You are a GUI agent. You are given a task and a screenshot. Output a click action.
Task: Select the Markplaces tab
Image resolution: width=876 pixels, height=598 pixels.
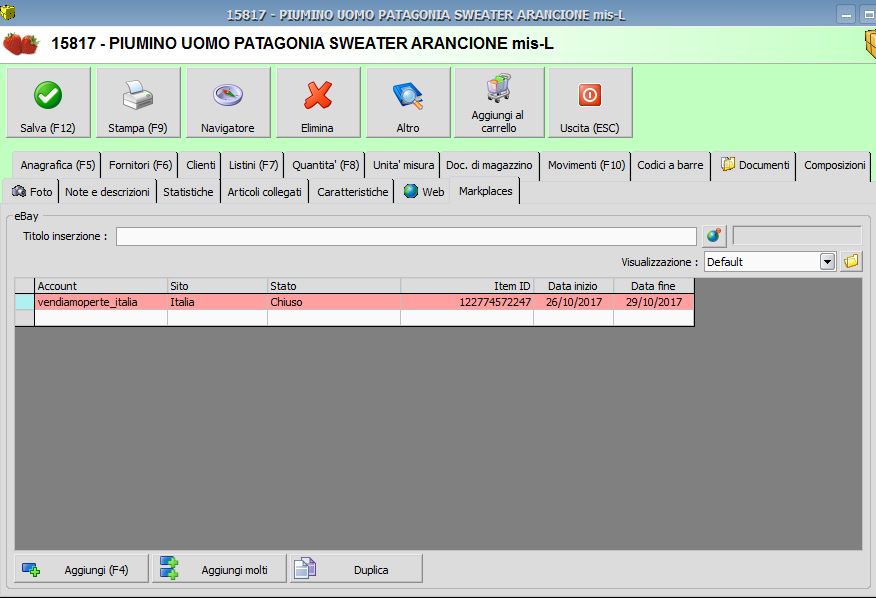[x=485, y=191]
